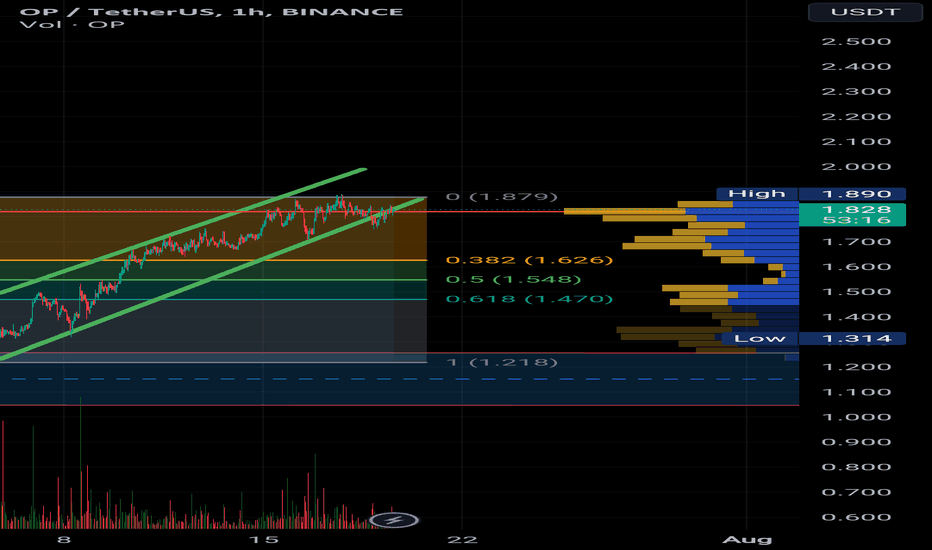This screenshot has width=932, height=550.
Task: Click the 1.200 price axis value
Action: (856, 367)
